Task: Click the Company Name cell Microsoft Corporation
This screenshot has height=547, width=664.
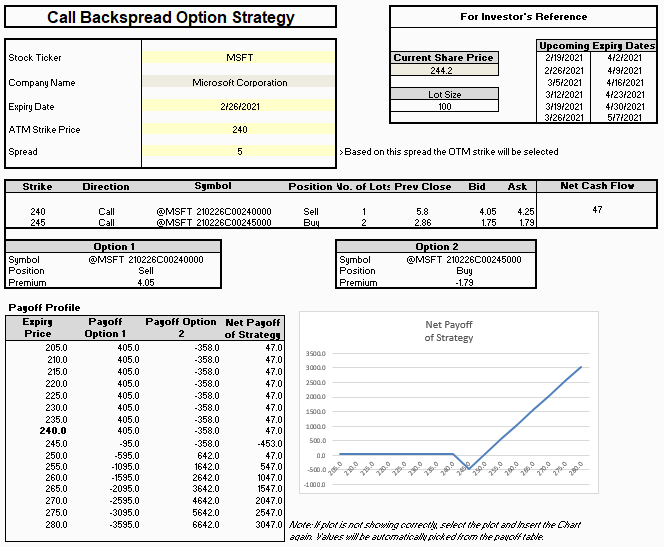Action: click(239, 83)
